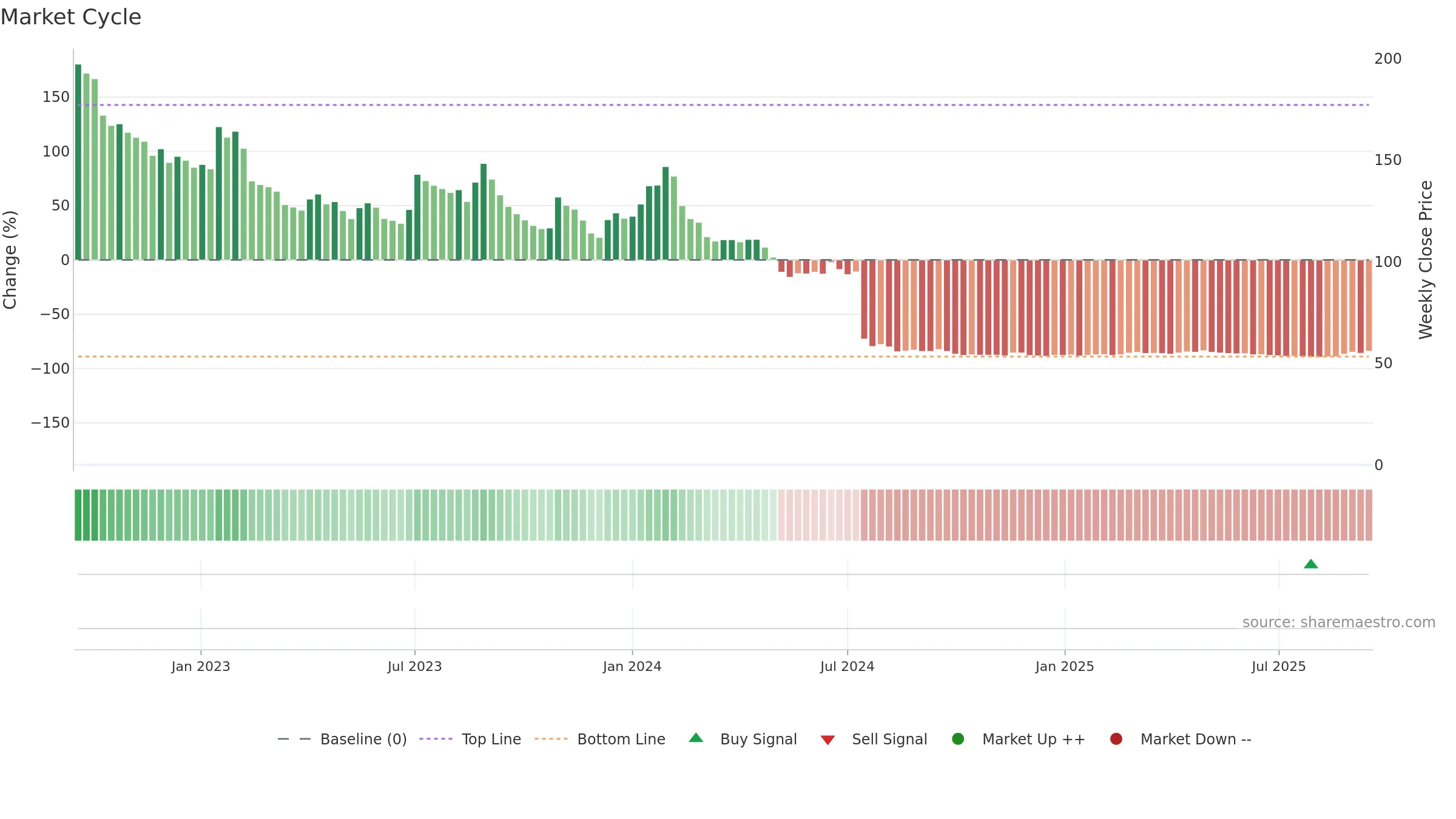Click the last red heatmap cell at strip end
Image resolution: width=1456 pixels, height=819 pixels.
1369,515
